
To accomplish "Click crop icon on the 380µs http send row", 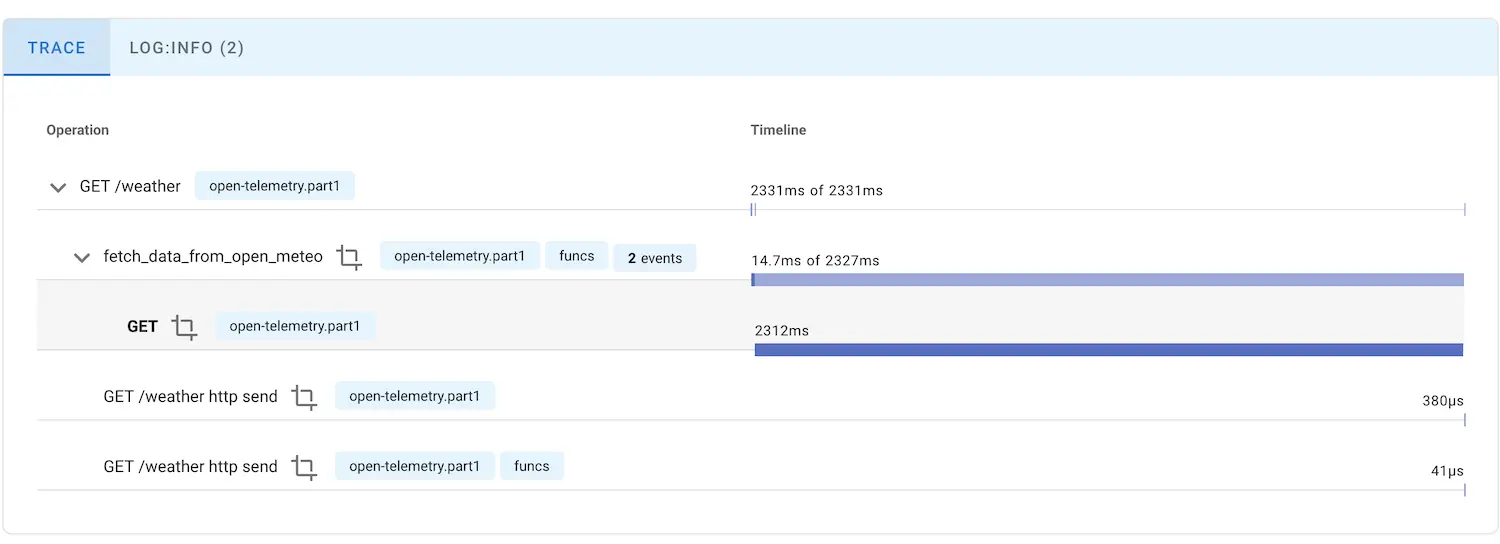I will coord(304,397).
